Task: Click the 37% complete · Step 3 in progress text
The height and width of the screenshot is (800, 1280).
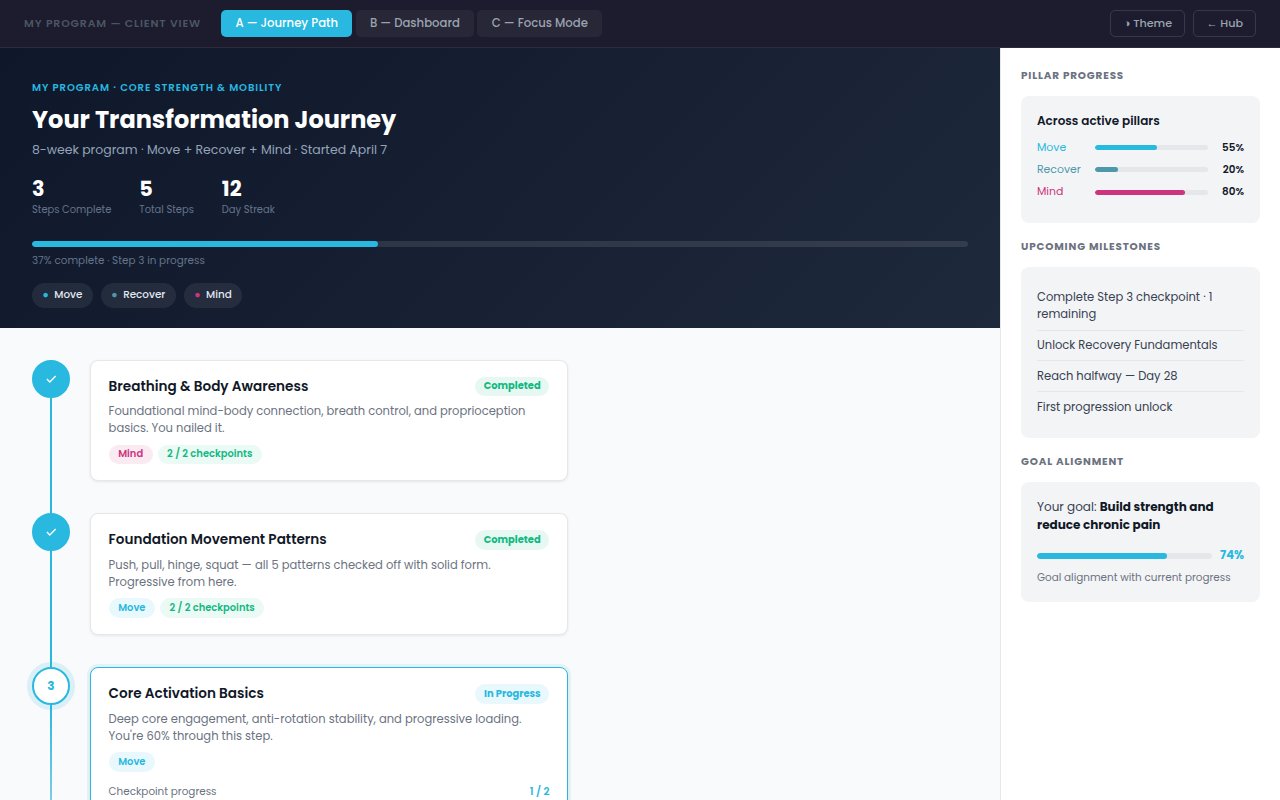Action: [118, 260]
